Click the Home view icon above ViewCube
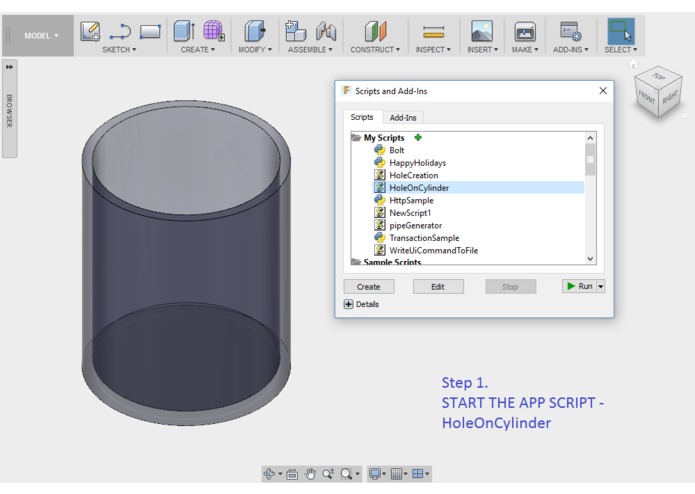The height and width of the screenshot is (494, 695). point(633,65)
